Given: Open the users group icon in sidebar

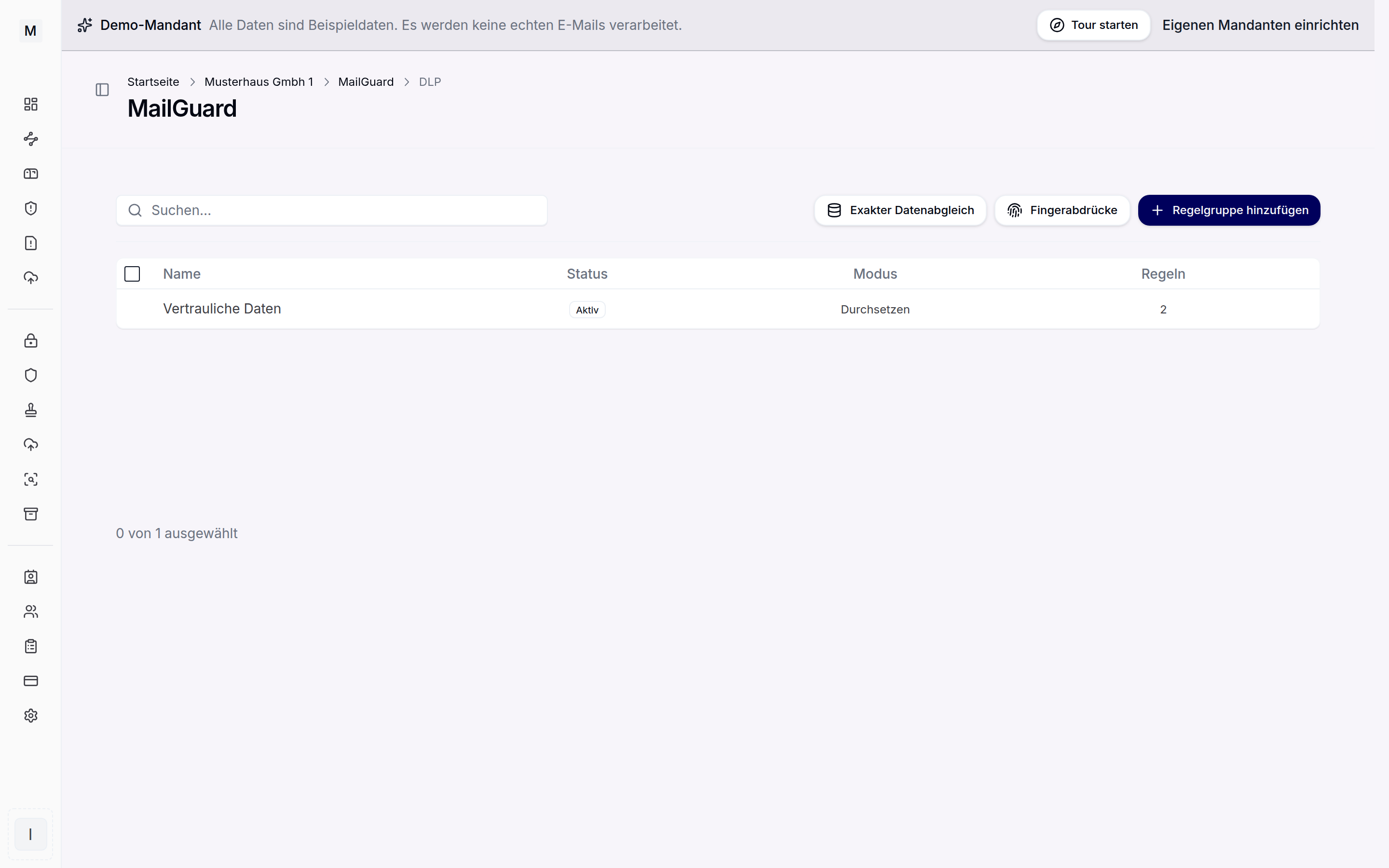Looking at the screenshot, I should point(30,611).
